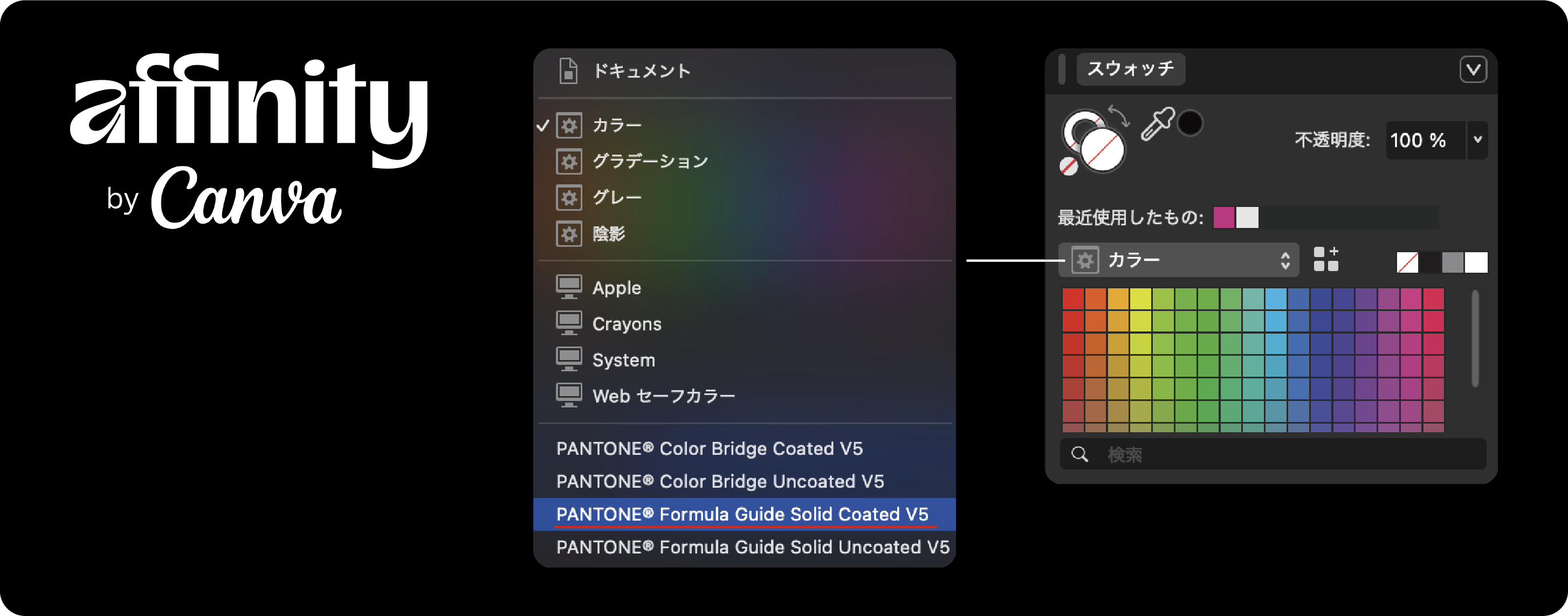Toggle the no-fill swatch in the grayscale row
The image size is (1568, 616).
point(1407,262)
